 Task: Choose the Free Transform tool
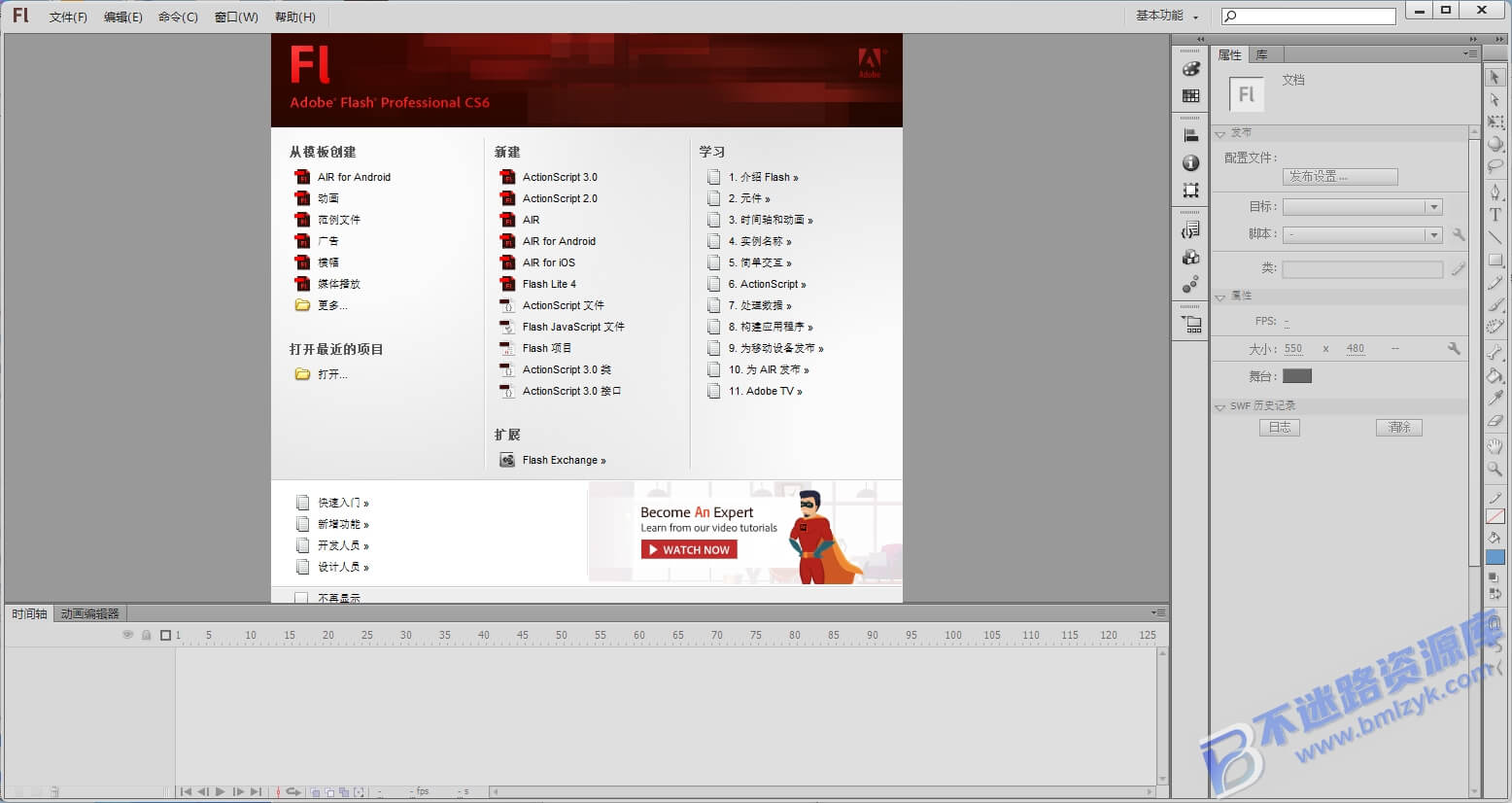[1496, 122]
